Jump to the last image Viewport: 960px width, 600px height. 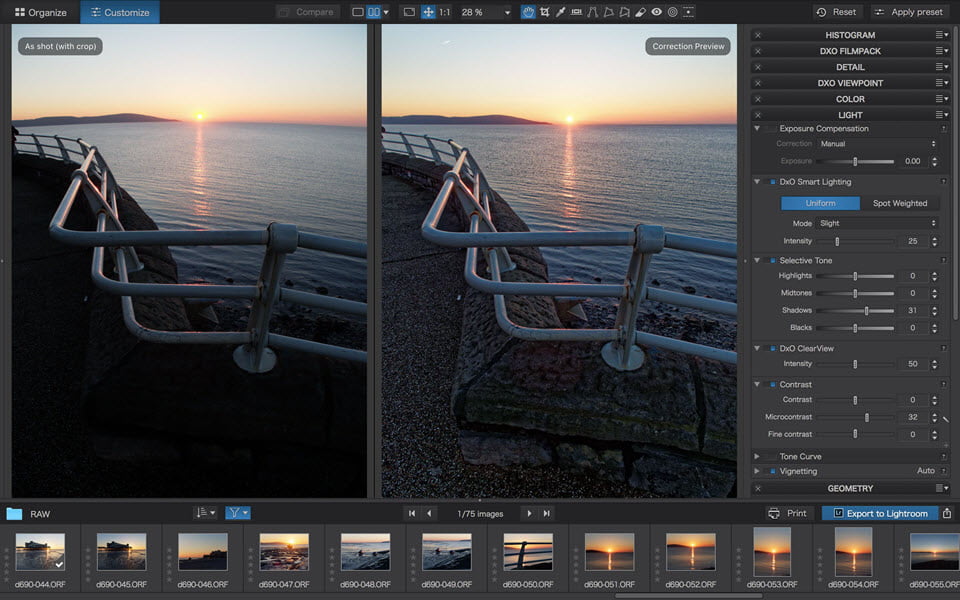546,514
